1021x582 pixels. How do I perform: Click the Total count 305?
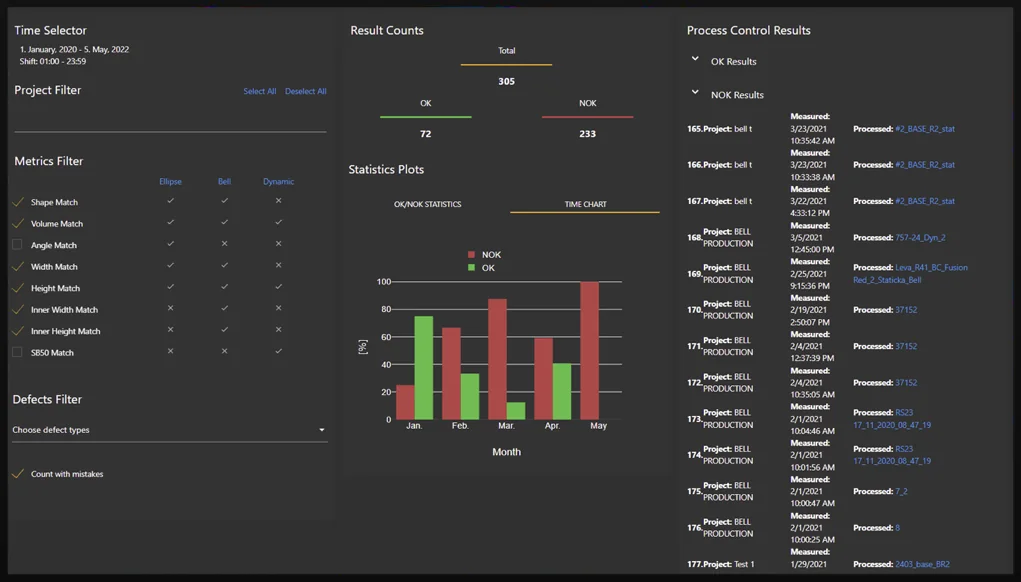(507, 81)
